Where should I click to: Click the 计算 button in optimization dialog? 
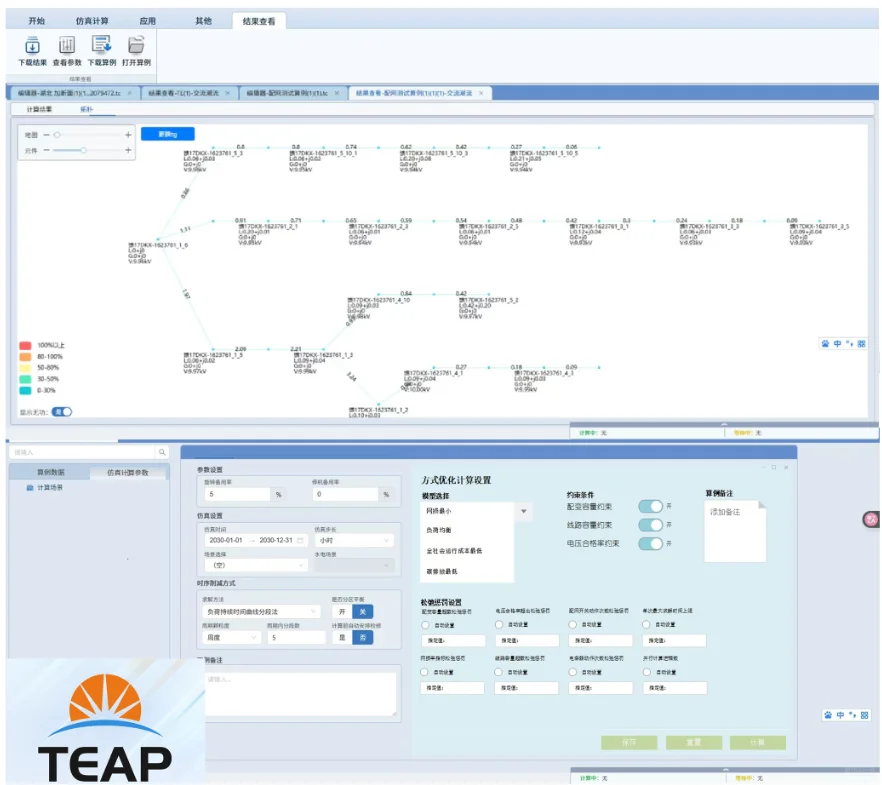tap(758, 742)
